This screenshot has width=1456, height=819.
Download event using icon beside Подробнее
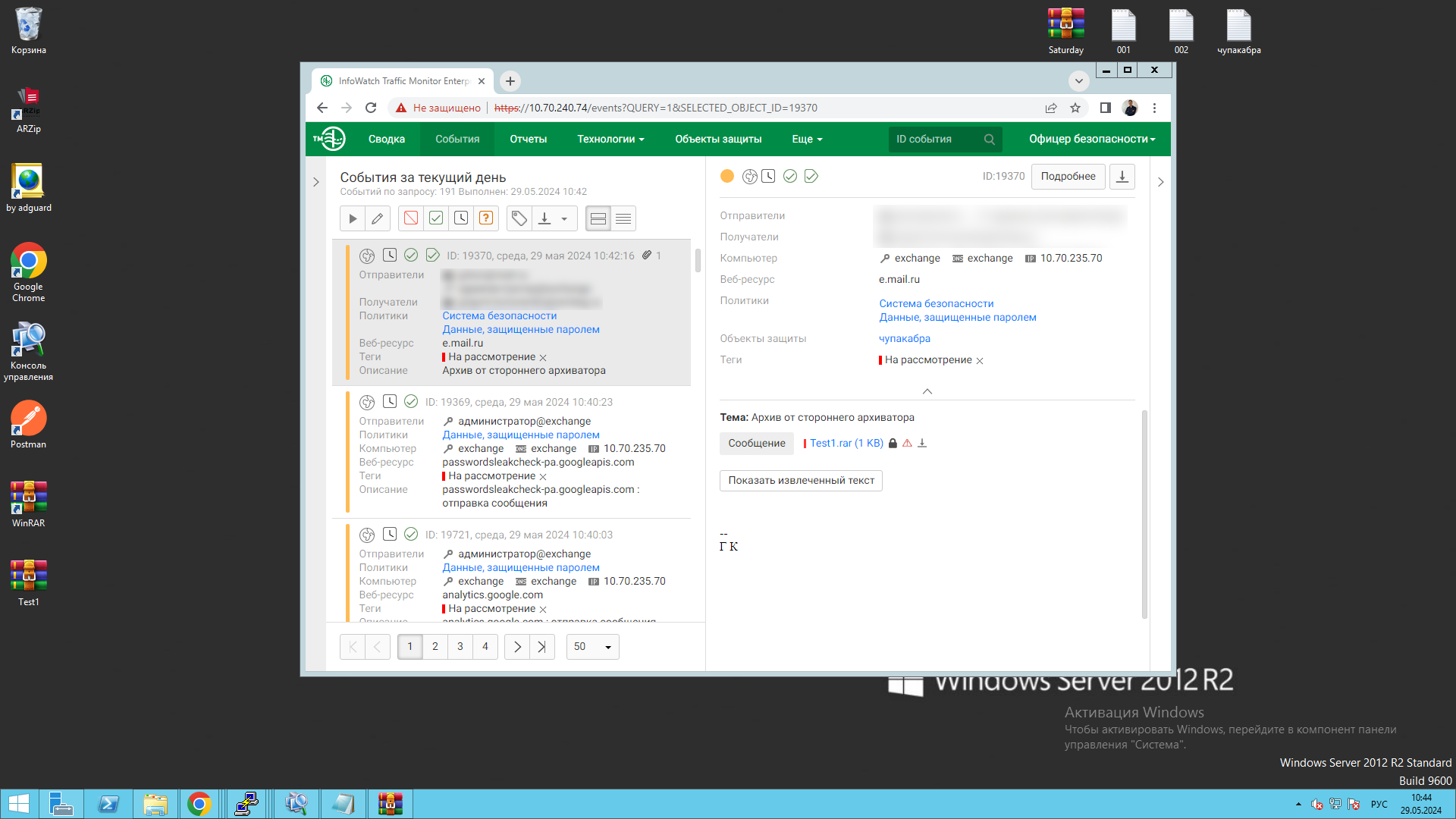[x=1122, y=177]
